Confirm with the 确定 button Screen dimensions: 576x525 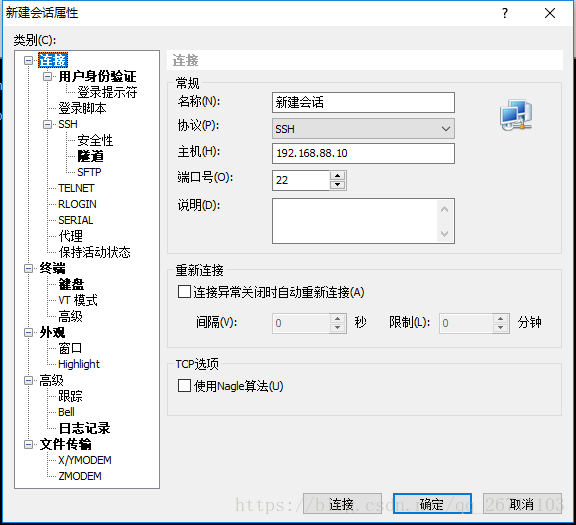coord(432,504)
